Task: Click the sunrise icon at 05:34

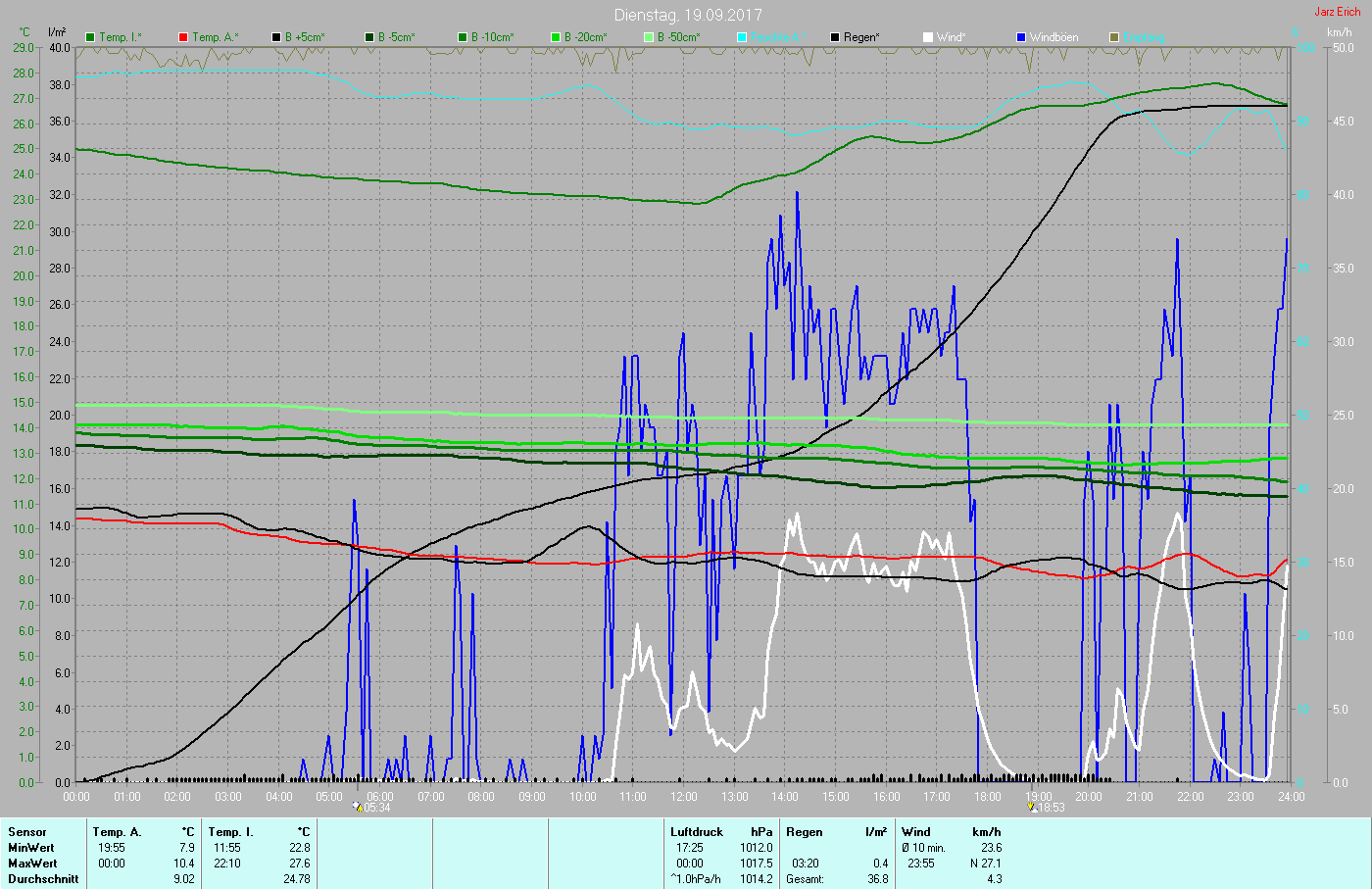Action: (358, 808)
